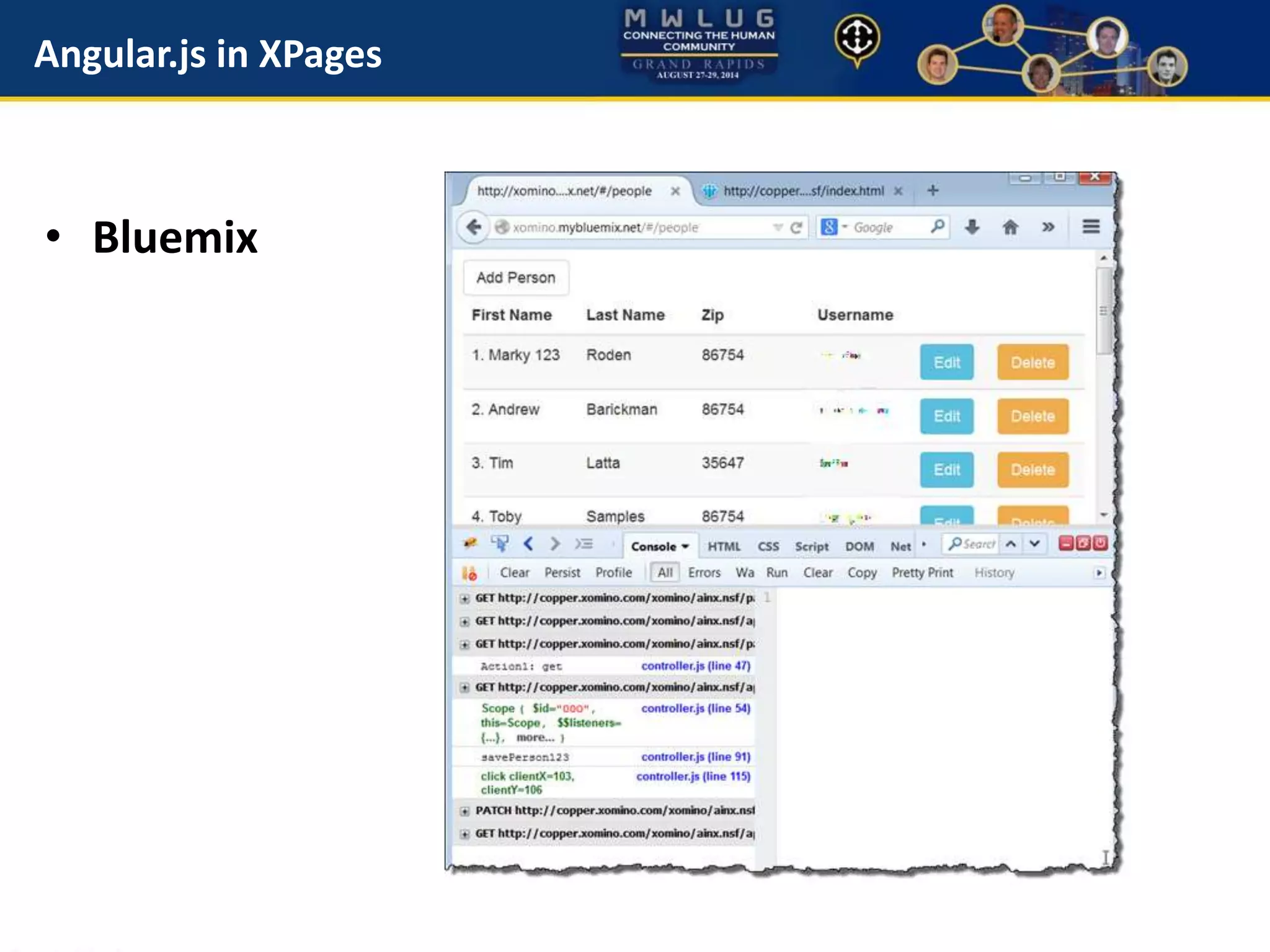The width and height of the screenshot is (1270, 952).
Task: Click the browser back arrow button
Action: 474,227
